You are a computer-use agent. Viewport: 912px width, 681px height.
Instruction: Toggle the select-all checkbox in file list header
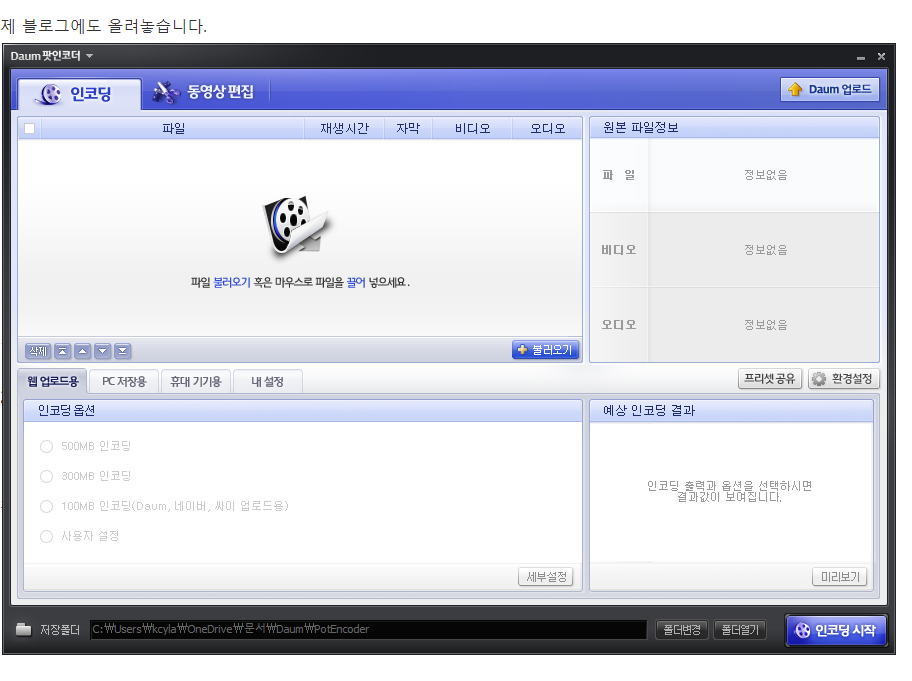(x=30, y=129)
